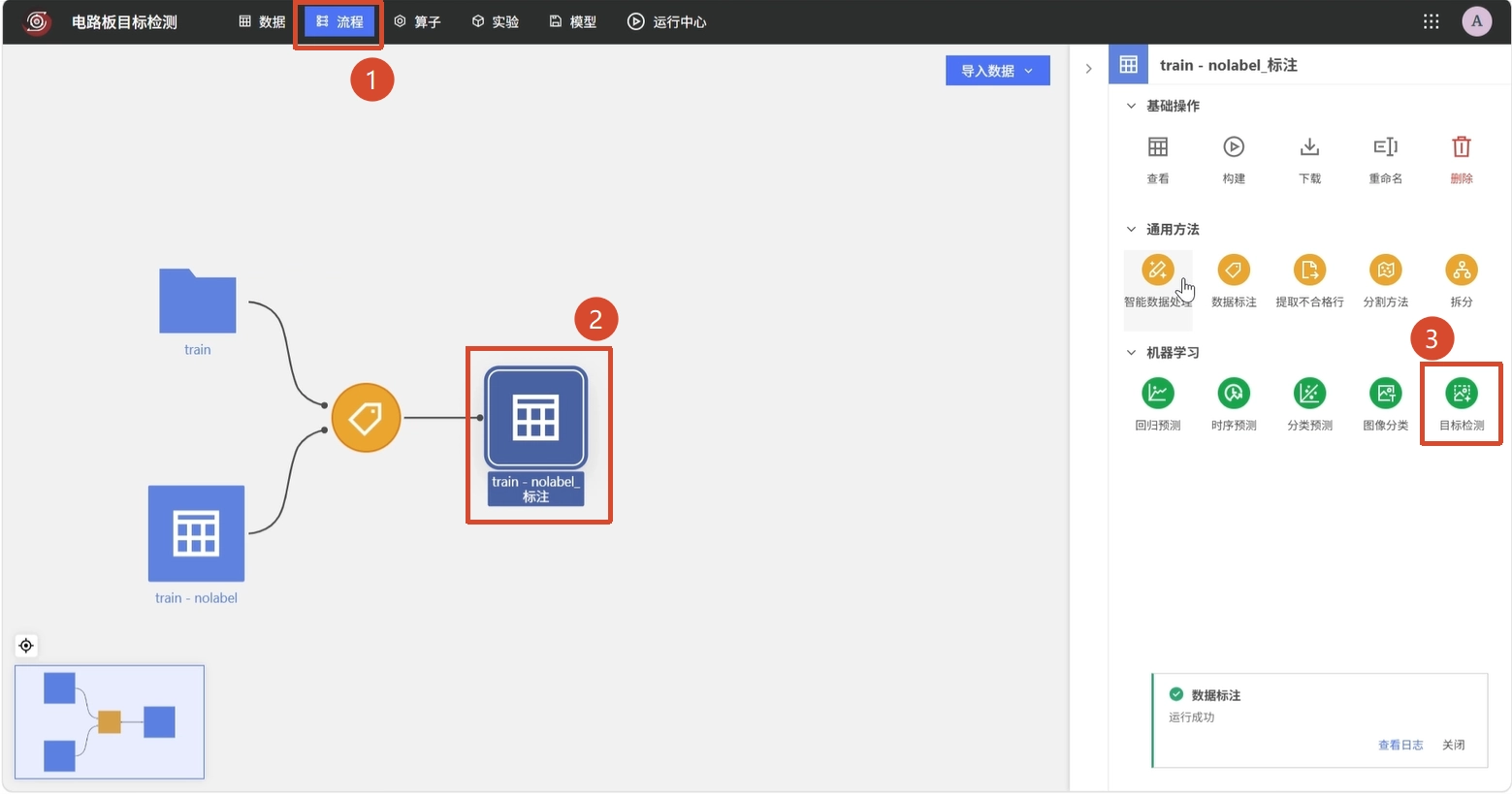Open the 导入数据 dropdown

(x=998, y=71)
